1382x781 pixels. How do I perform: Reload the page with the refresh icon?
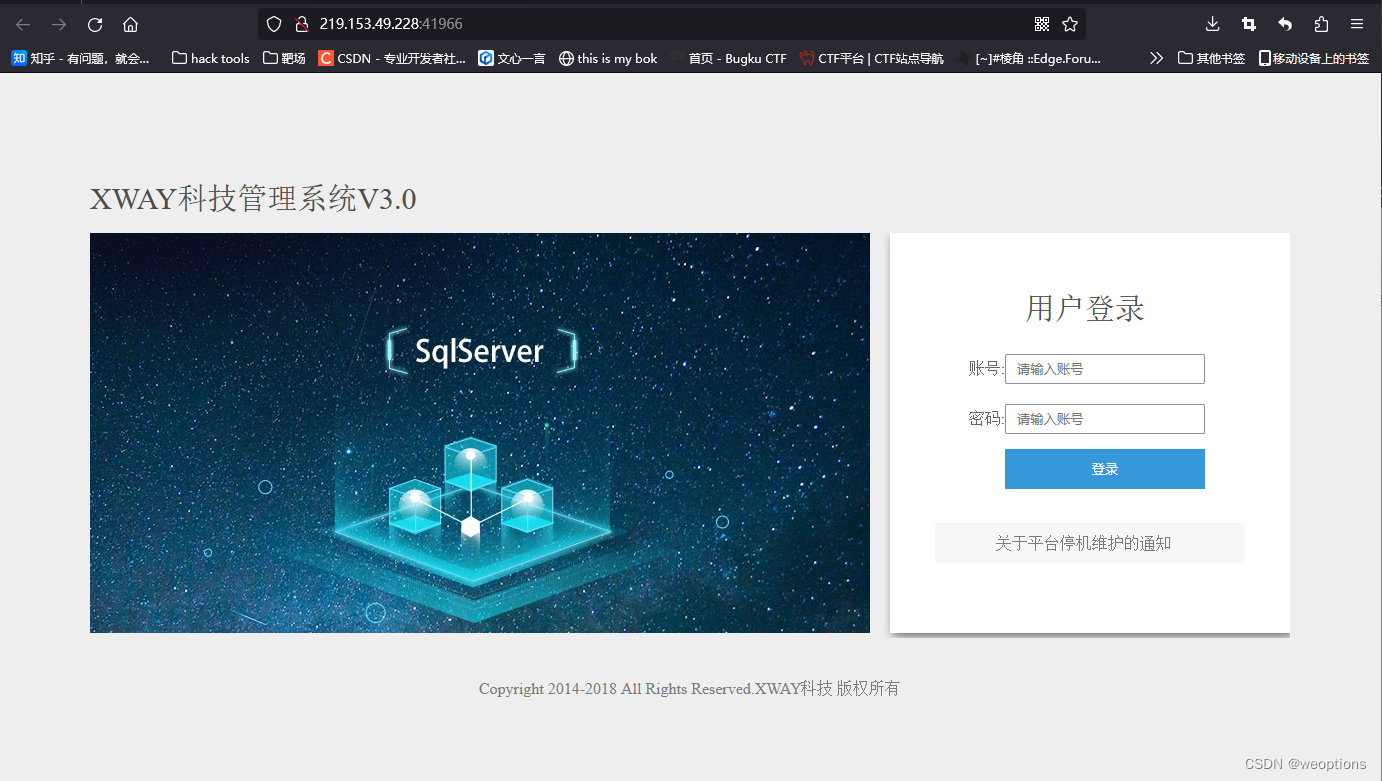pyautogui.click(x=95, y=24)
